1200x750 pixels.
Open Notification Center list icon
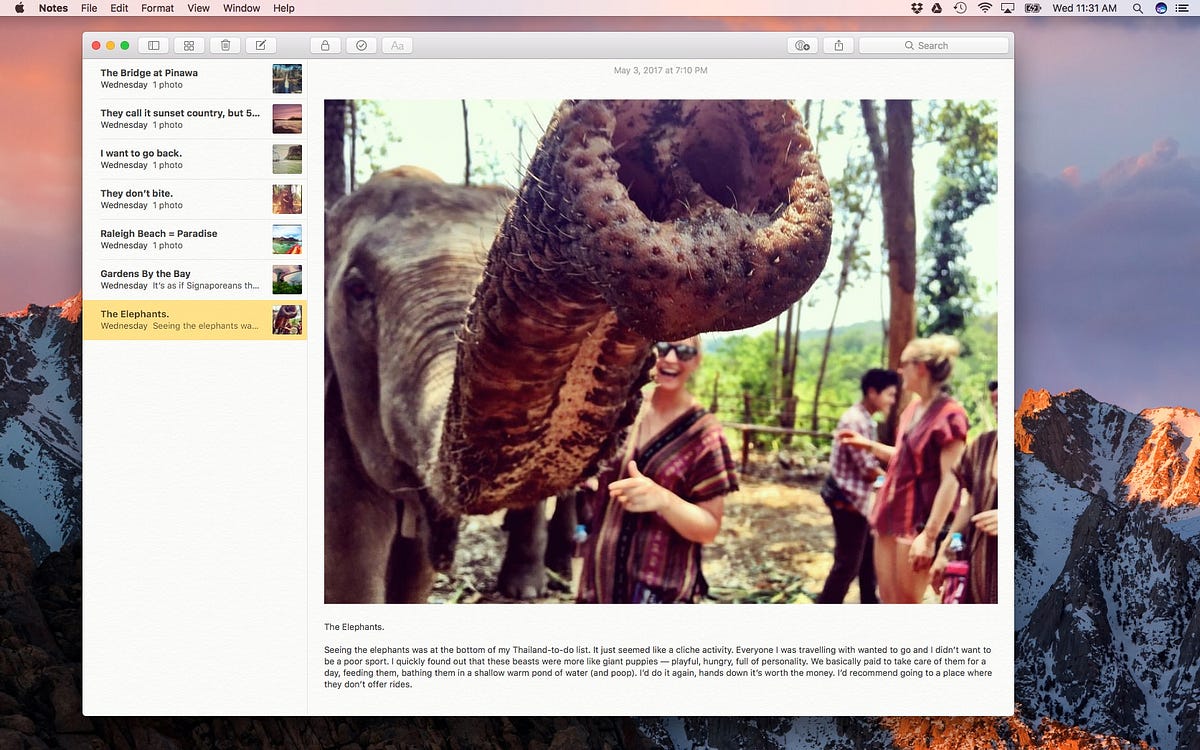point(1184,8)
